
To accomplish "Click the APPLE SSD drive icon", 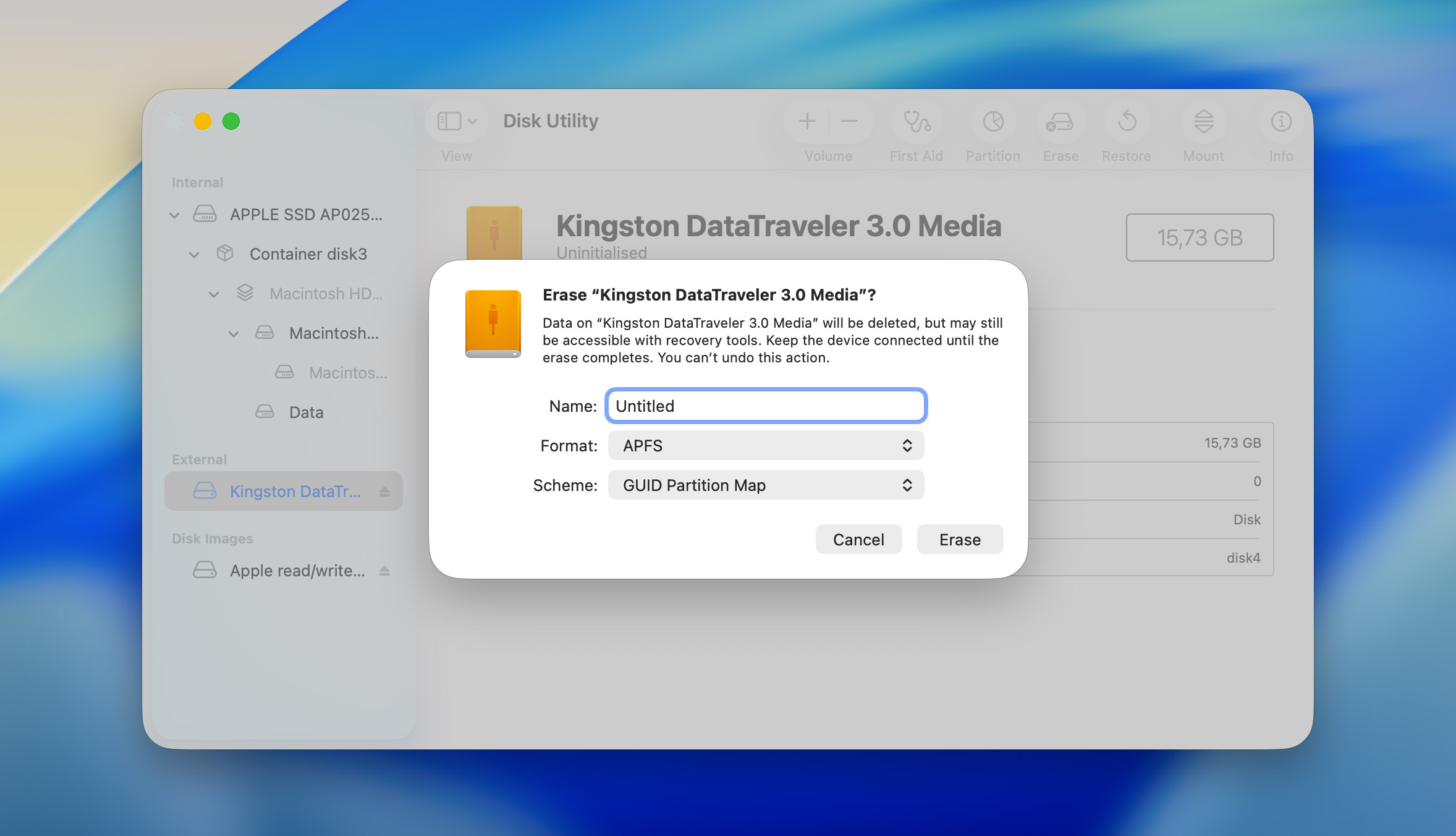I will pyautogui.click(x=205, y=215).
